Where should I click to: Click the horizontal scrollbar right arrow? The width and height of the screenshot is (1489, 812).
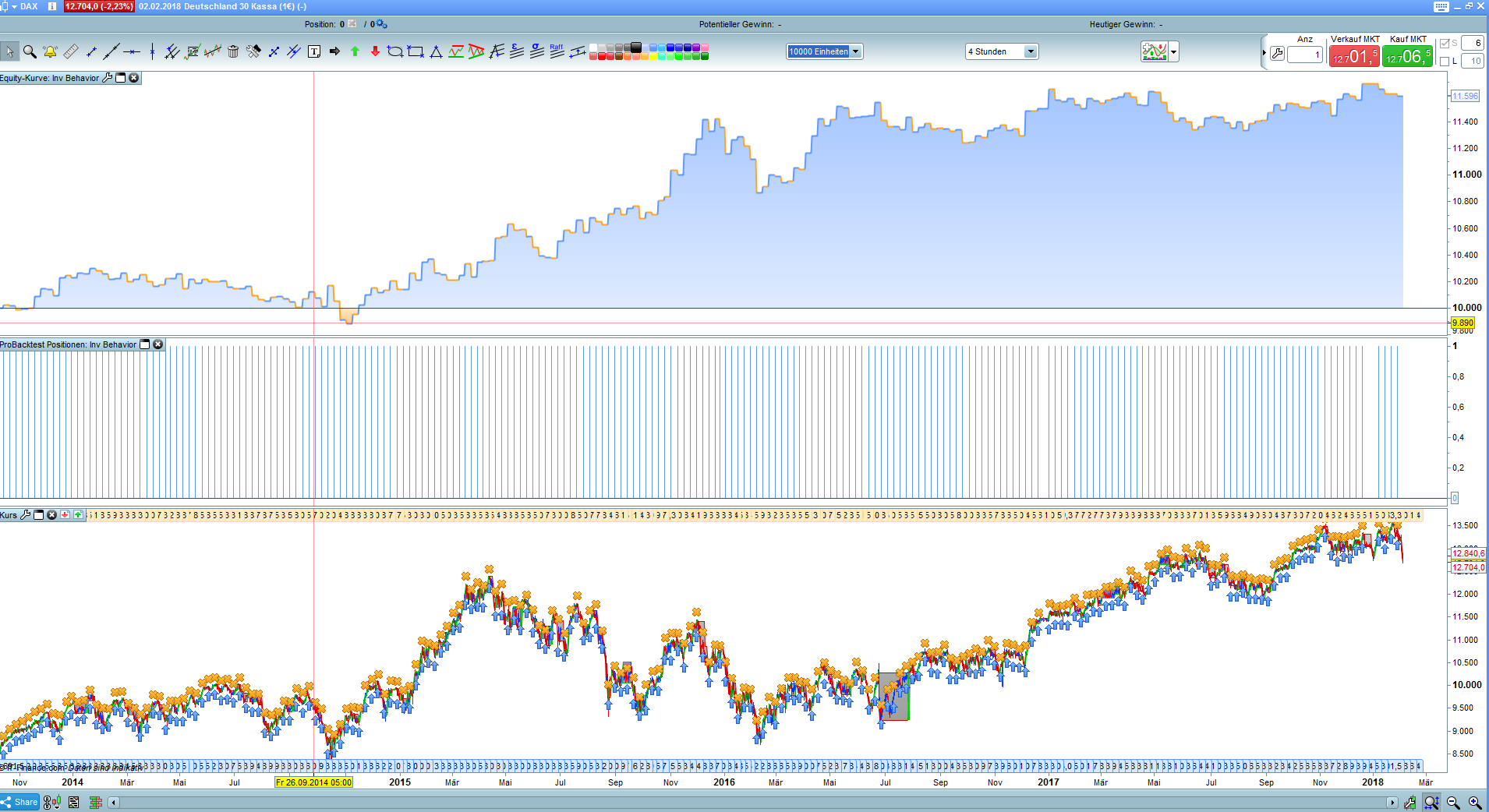point(1392,803)
